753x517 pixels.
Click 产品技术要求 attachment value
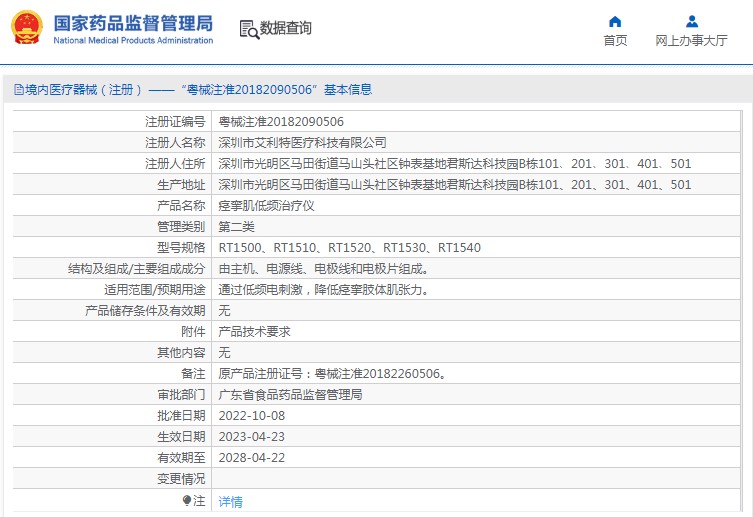pyautogui.click(x=255, y=332)
